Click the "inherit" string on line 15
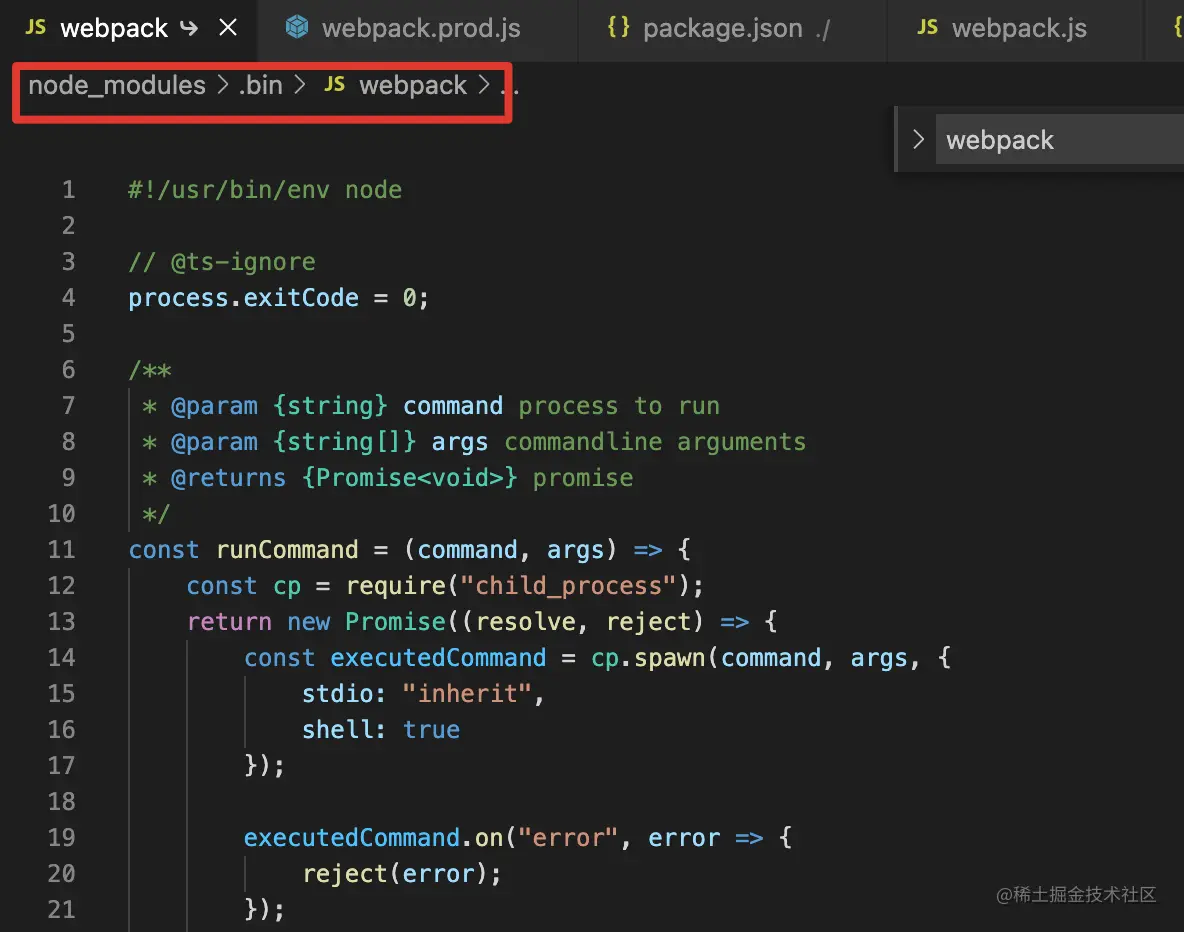 467,693
